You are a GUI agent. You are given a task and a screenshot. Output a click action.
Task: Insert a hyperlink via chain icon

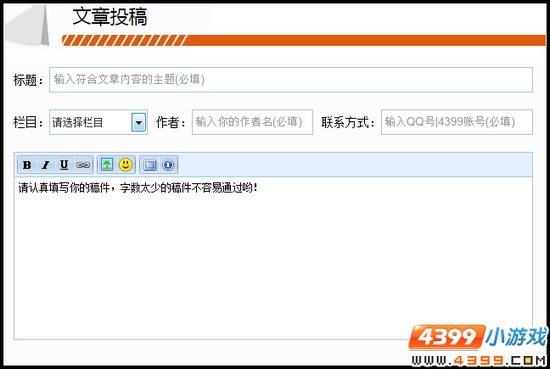coord(83,165)
